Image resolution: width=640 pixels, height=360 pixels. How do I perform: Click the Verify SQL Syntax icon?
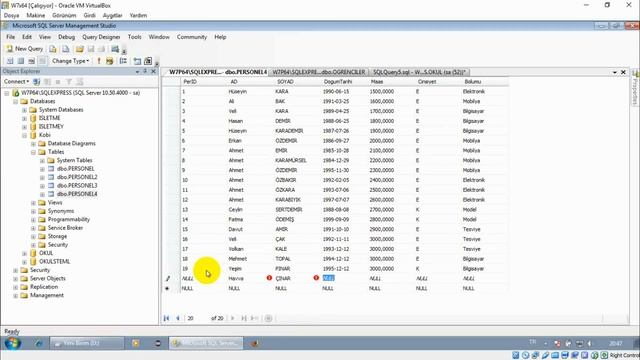pos(109,61)
